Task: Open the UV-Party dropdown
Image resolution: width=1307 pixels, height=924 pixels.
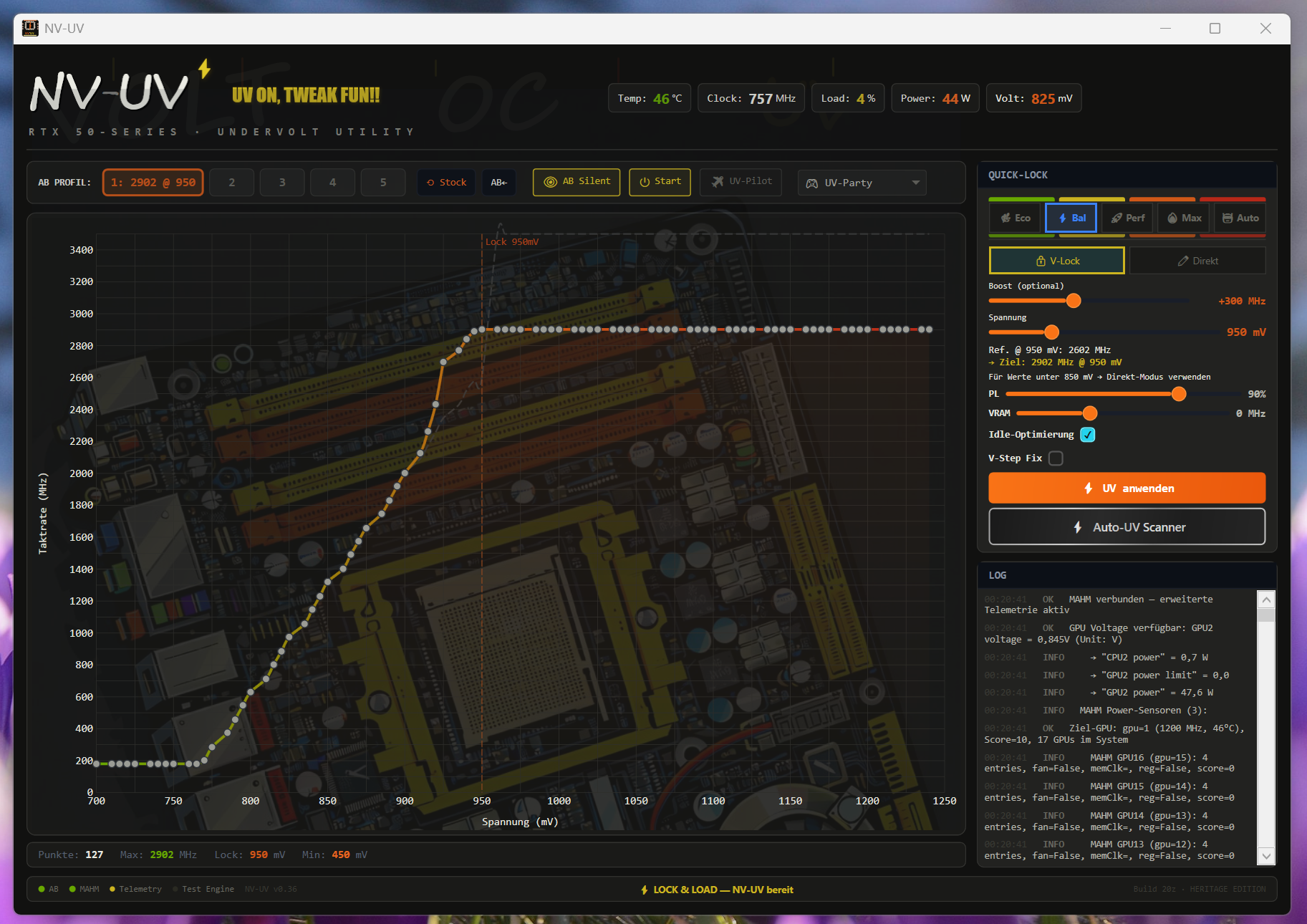Action: [862, 183]
